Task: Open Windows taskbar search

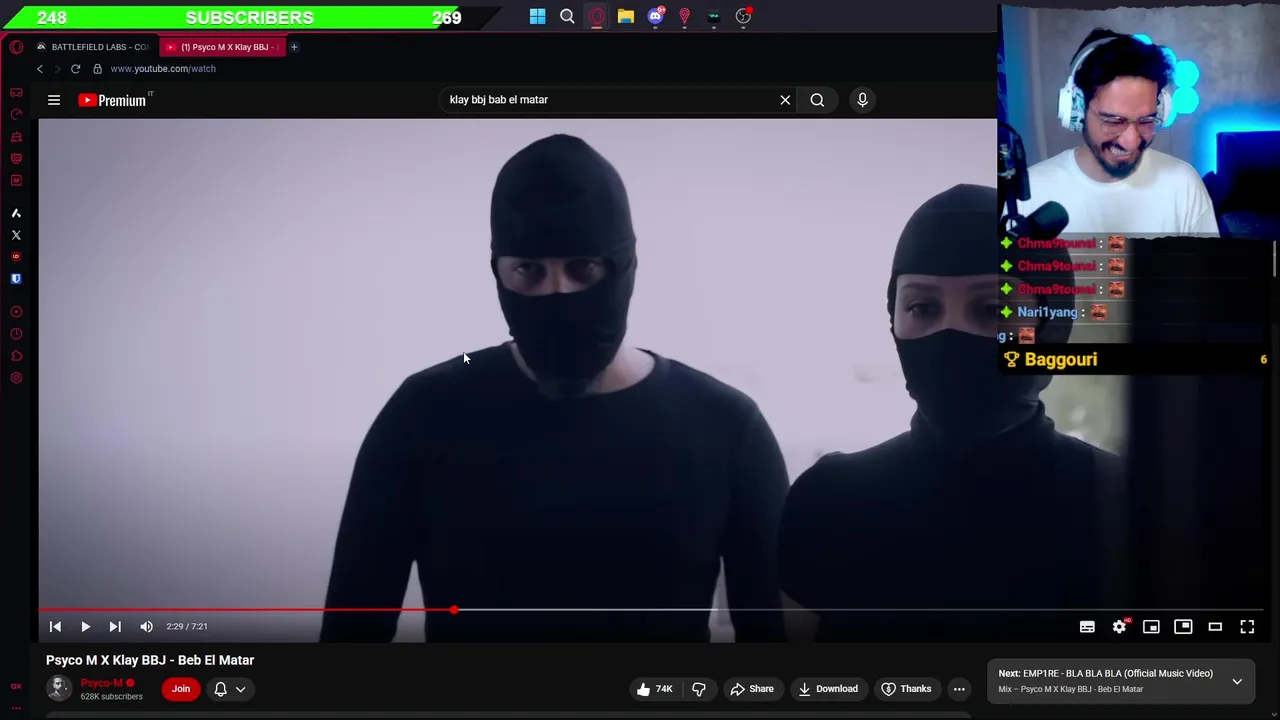Action: [x=567, y=16]
